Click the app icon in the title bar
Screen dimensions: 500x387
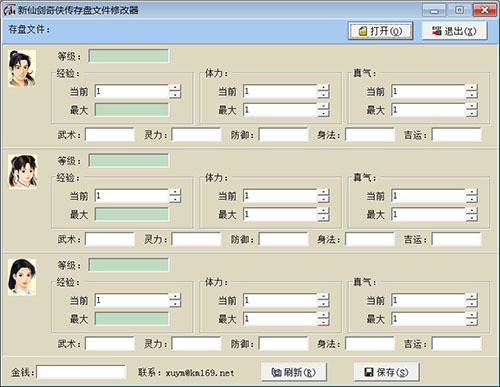pyautogui.click(x=9, y=10)
